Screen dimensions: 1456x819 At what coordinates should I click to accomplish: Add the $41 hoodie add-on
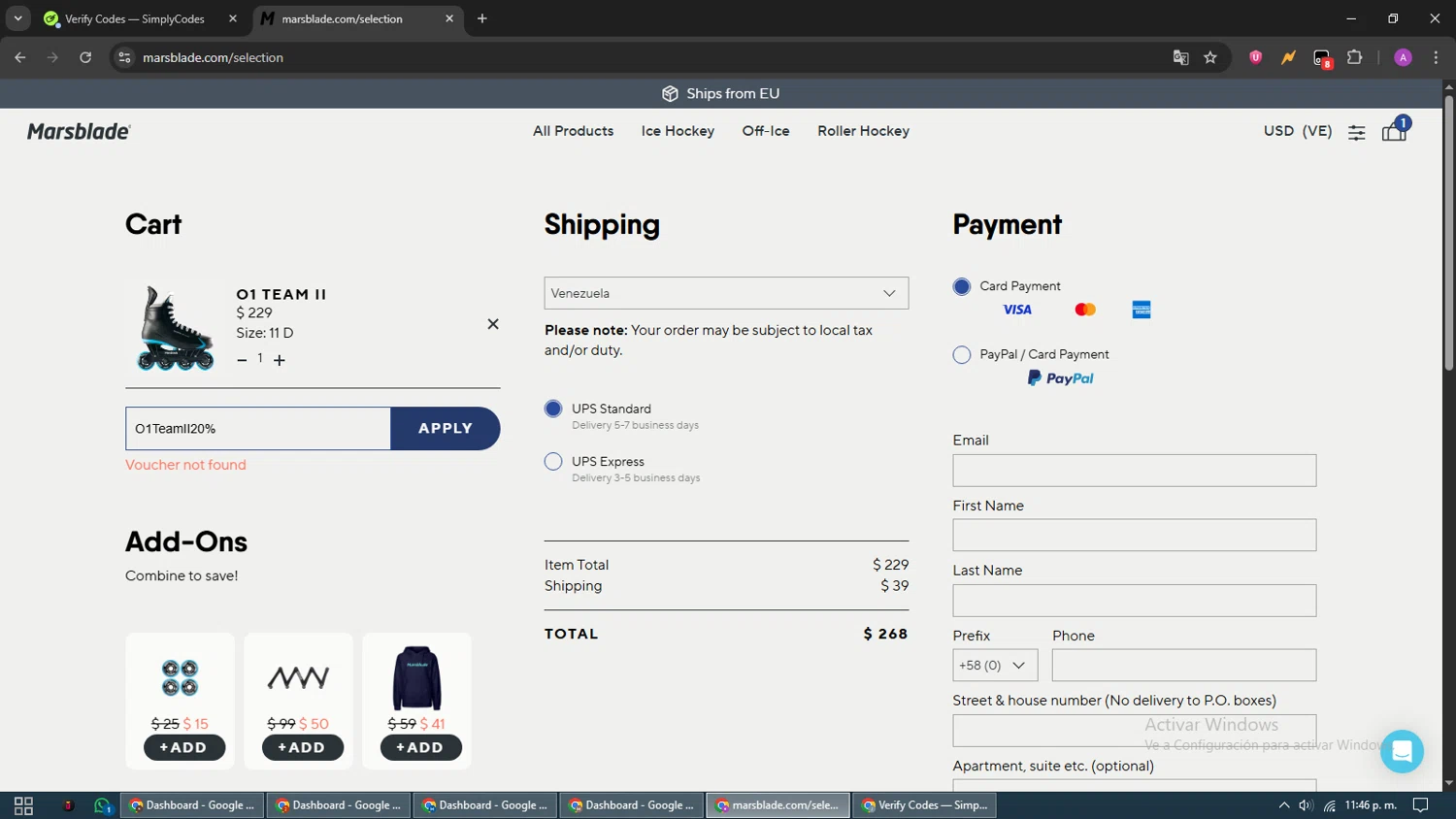click(420, 748)
